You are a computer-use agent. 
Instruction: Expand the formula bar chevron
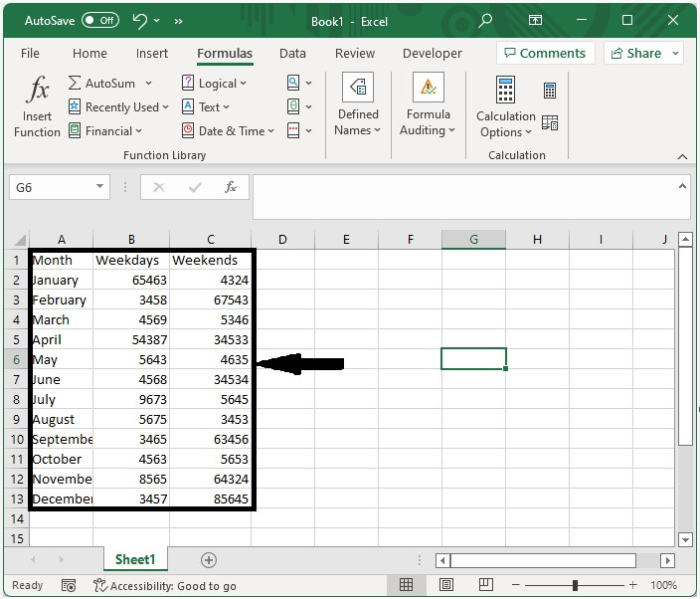point(682,186)
